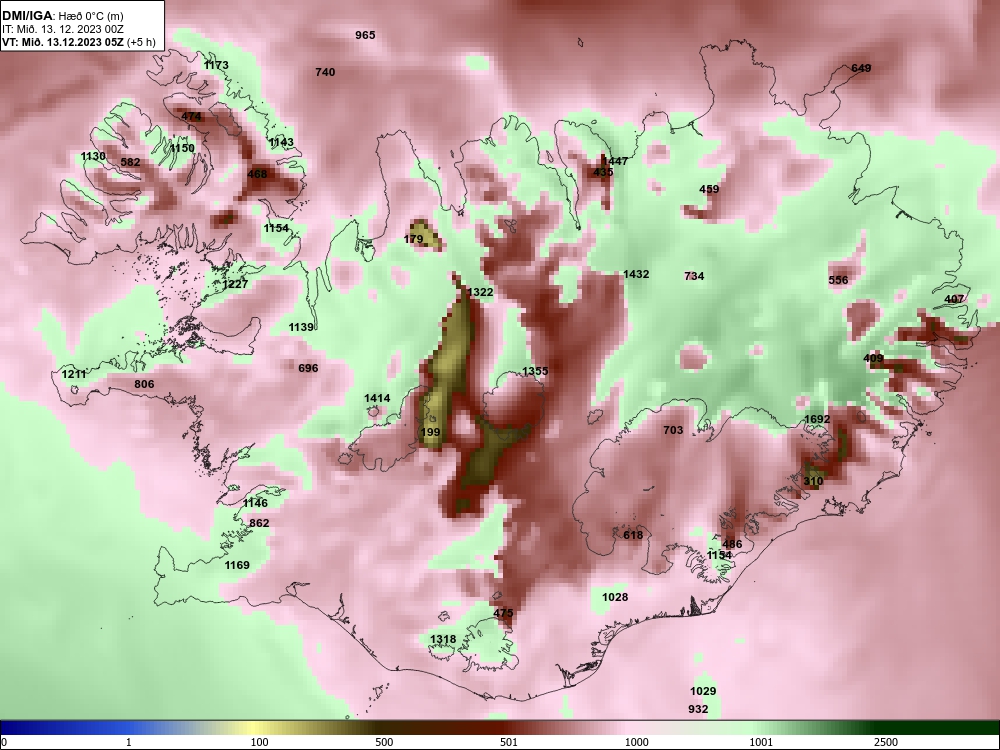Select the 1028 value label

[615, 597]
